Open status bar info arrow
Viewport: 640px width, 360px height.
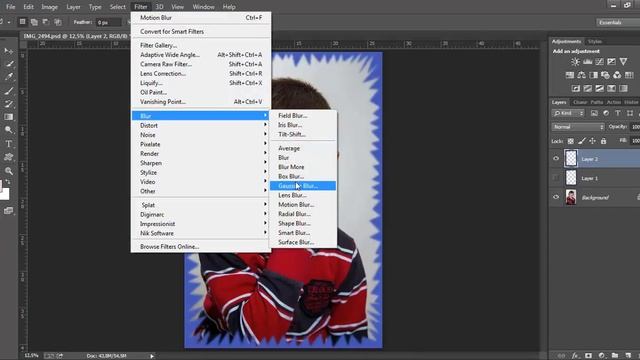[x=152, y=356]
